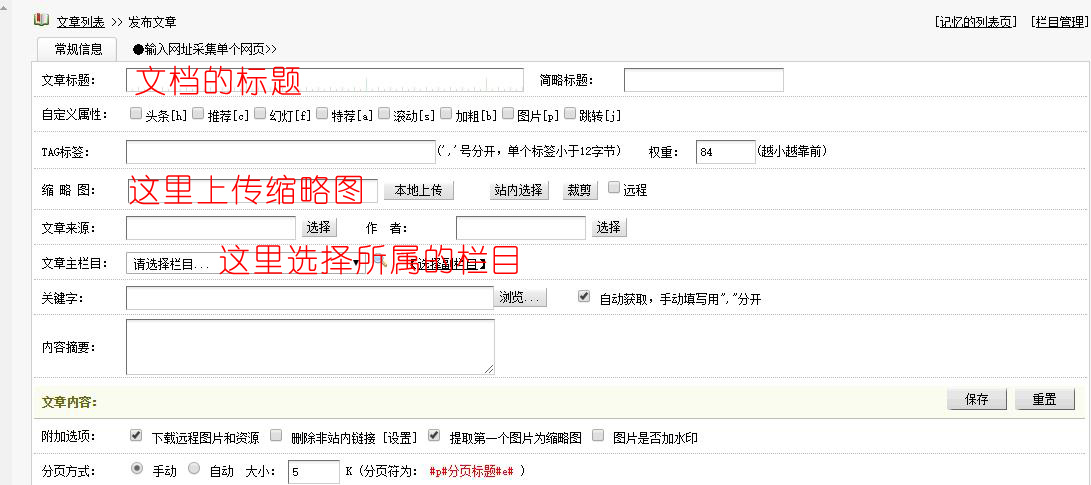Click the 裁剪 button

tap(580, 190)
